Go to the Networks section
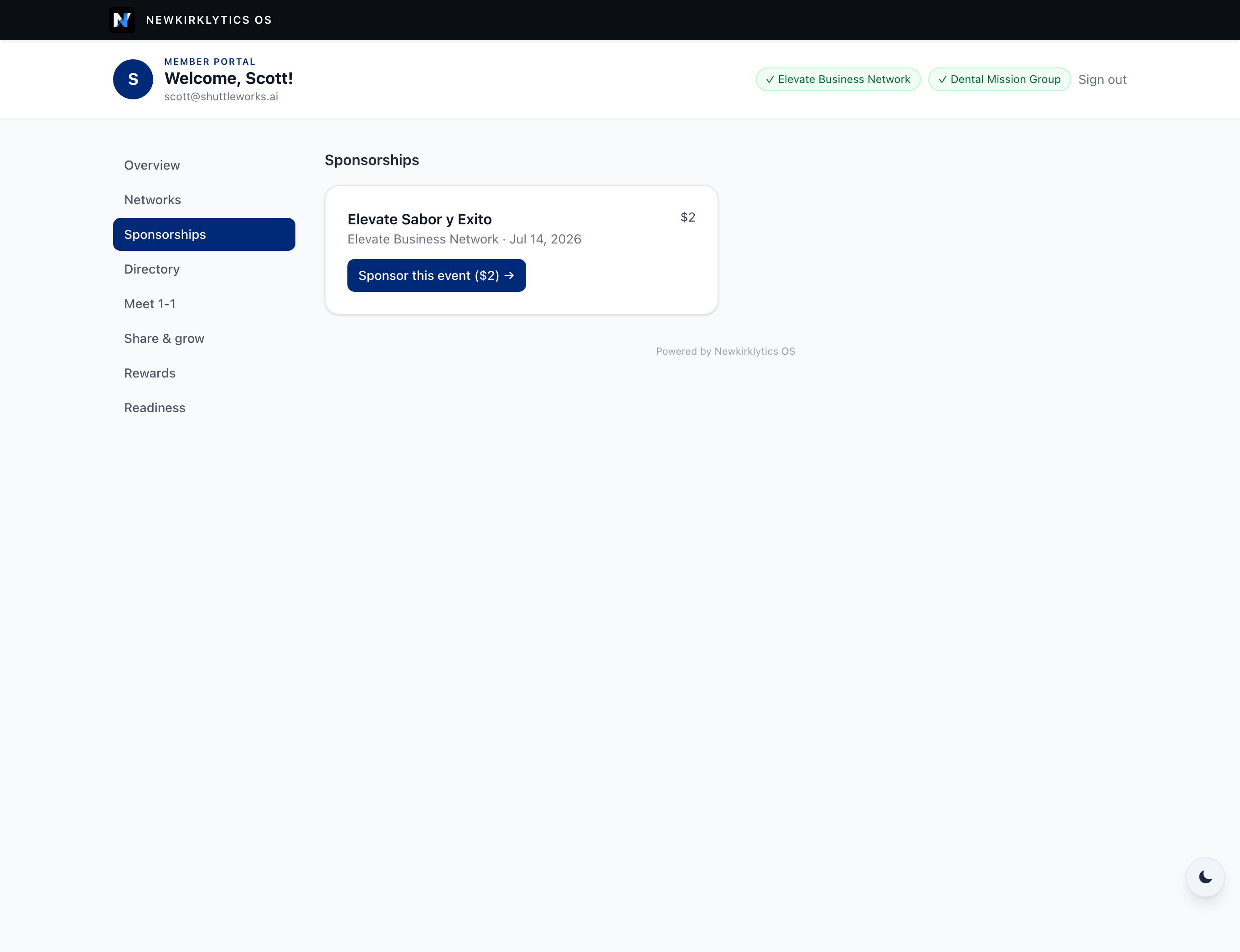This screenshot has height=952, width=1240. (204, 199)
